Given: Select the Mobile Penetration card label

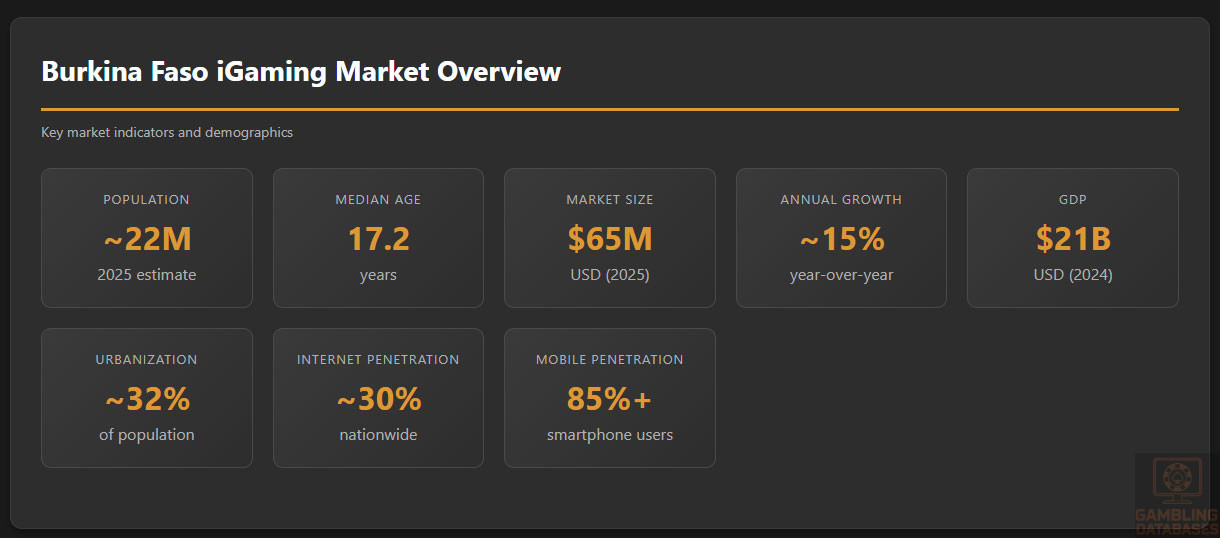Looking at the screenshot, I should coord(609,359).
